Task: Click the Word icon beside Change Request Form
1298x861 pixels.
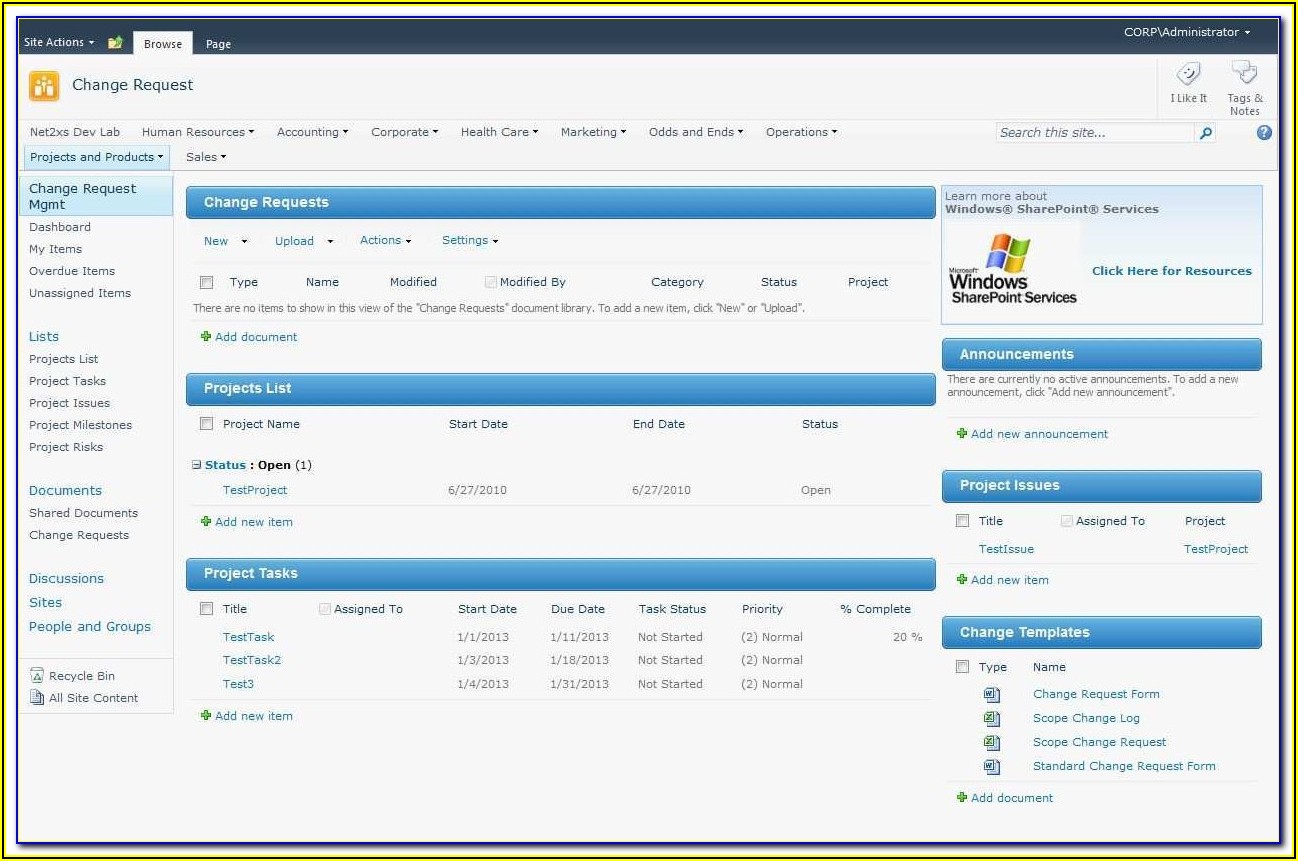Action: [x=991, y=694]
